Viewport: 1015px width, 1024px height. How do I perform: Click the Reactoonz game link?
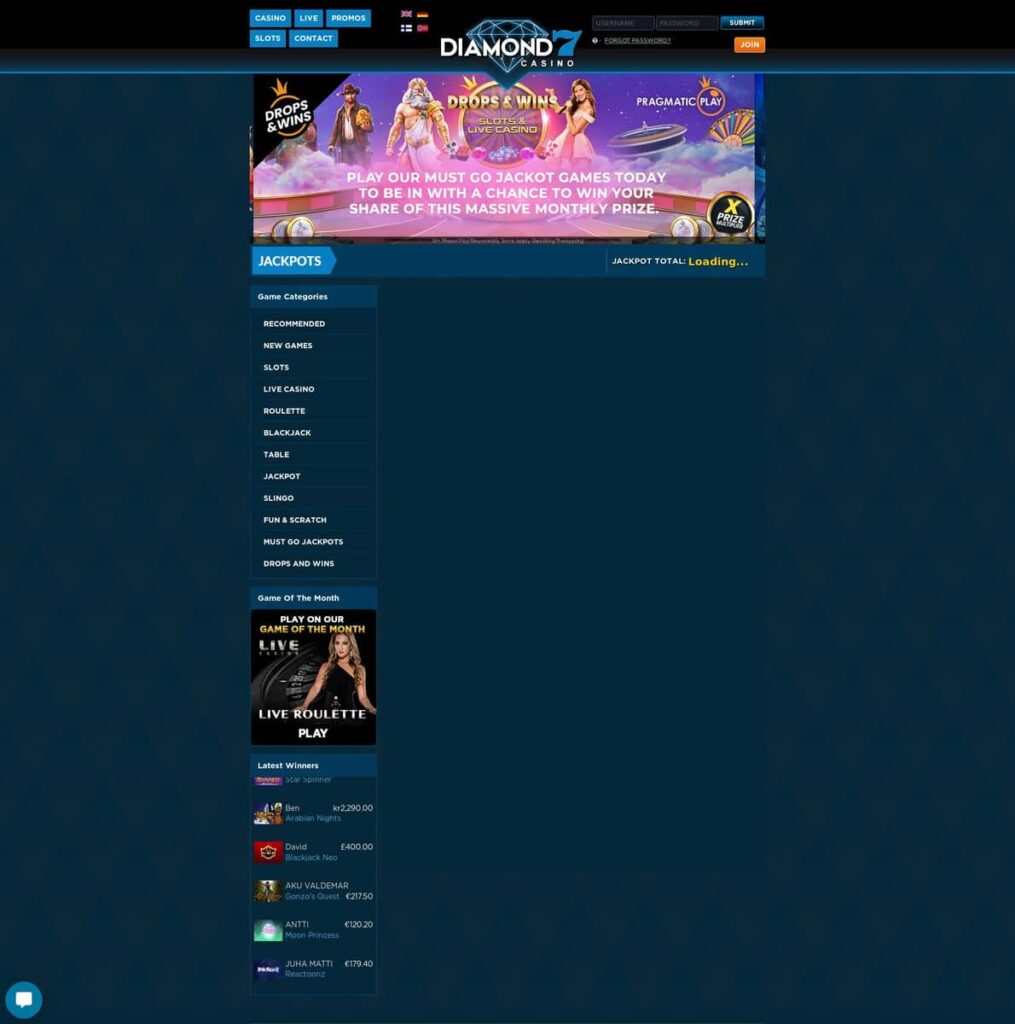click(305, 974)
